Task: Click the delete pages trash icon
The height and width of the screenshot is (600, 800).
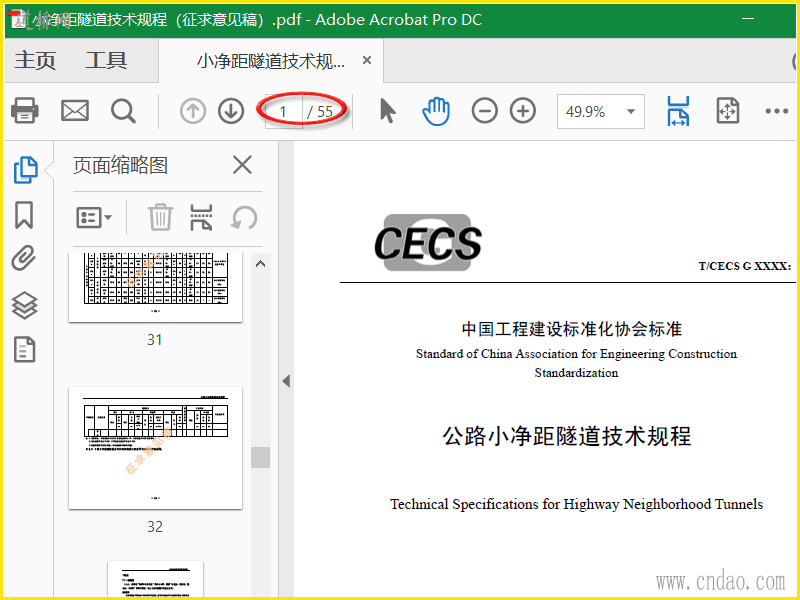Action: [x=160, y=217]
